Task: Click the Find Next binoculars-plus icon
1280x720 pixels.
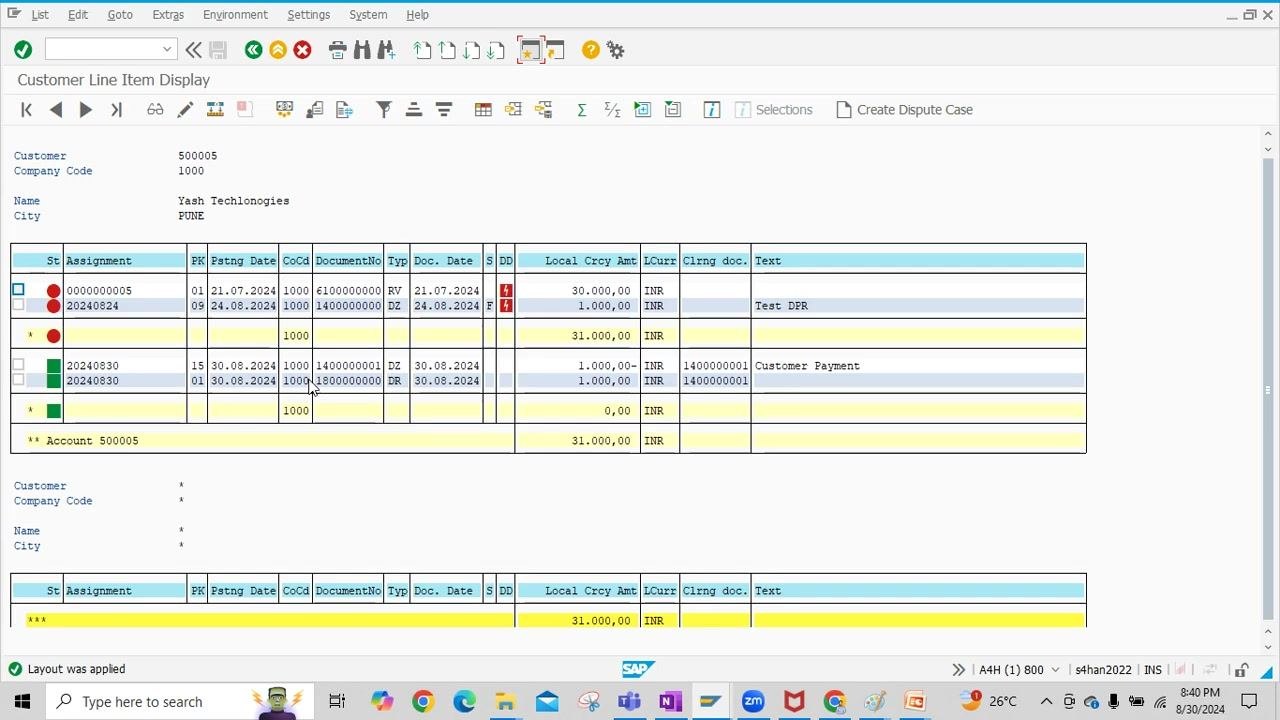Action: point(386,50)
